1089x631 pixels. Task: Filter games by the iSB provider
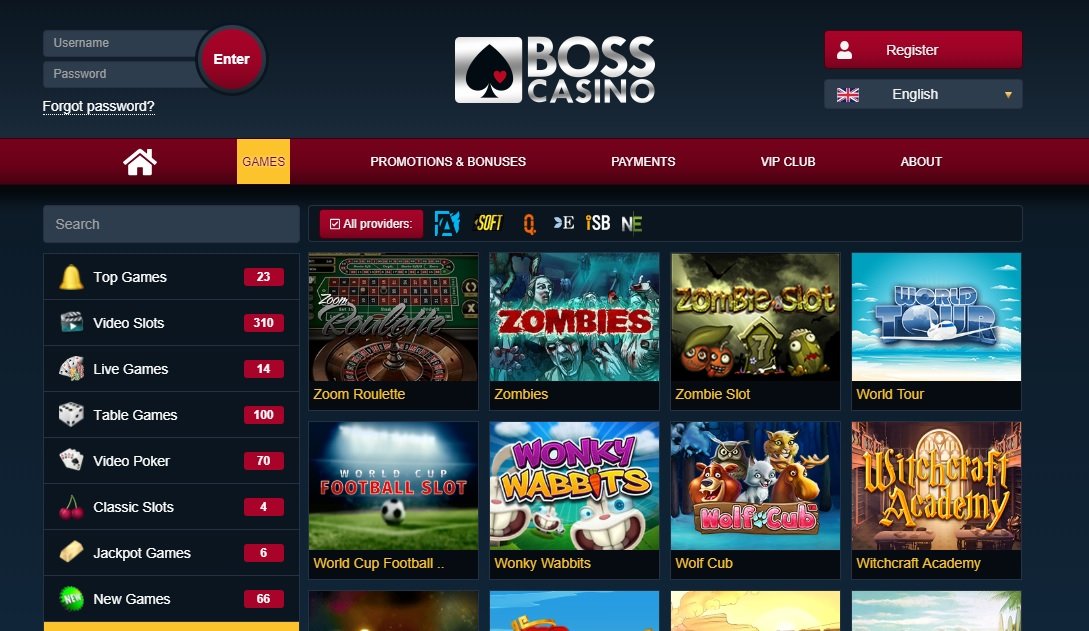click(597, 223)
